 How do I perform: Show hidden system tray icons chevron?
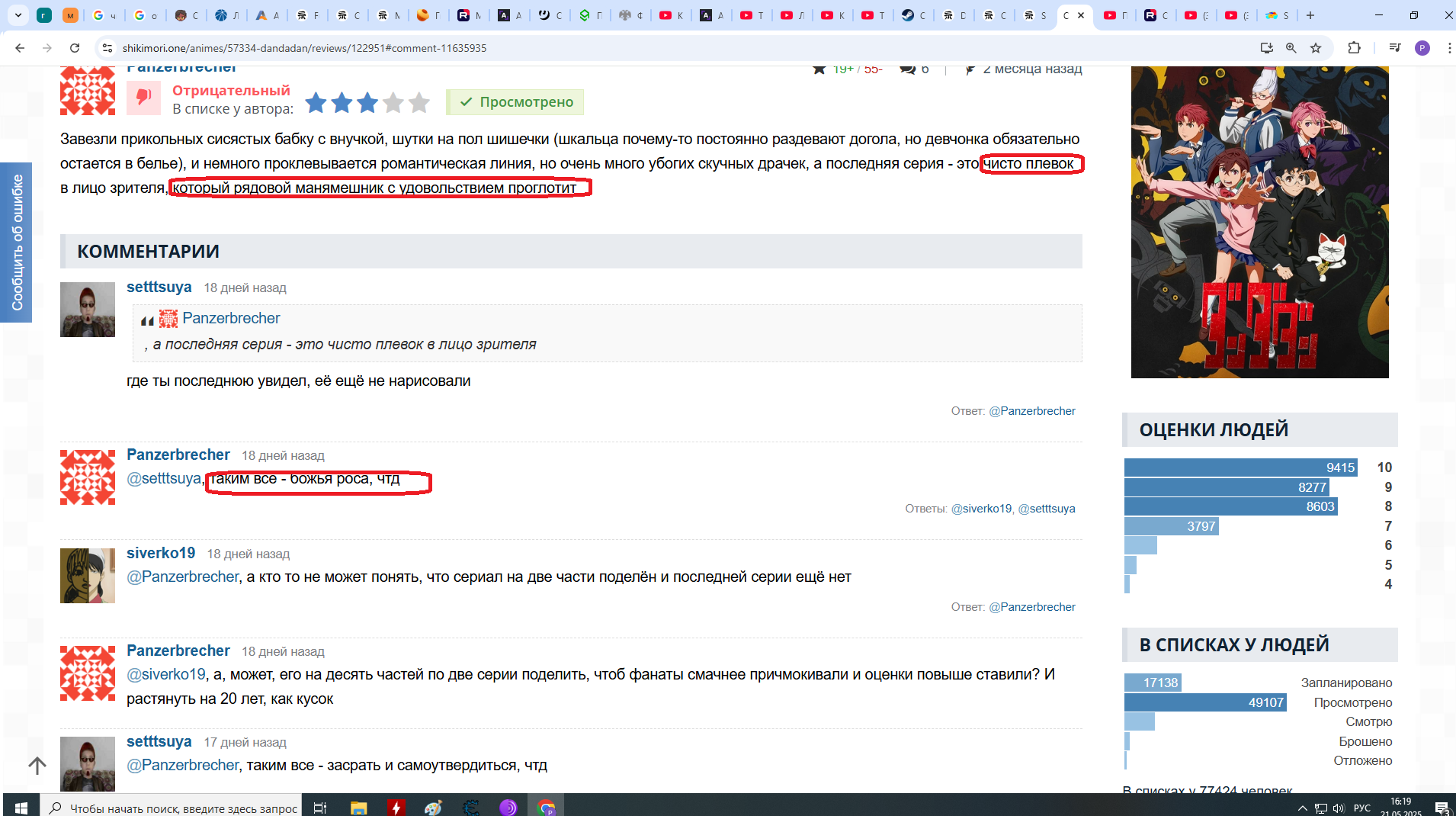[1302, 808]
